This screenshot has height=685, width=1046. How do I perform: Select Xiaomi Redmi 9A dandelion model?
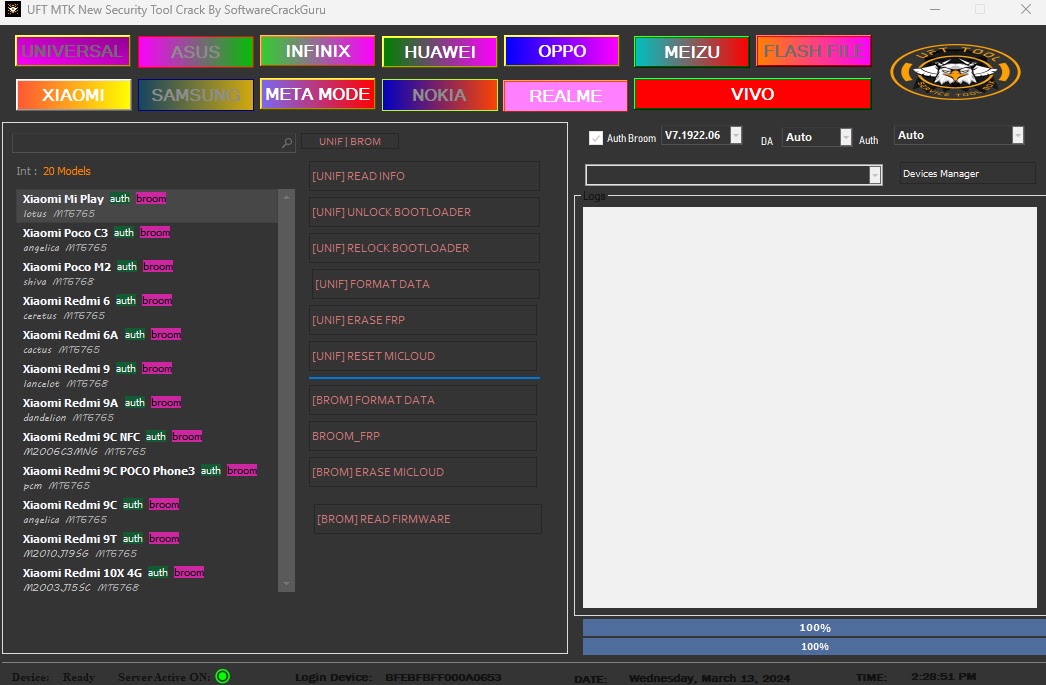click(x=147, y=410)
